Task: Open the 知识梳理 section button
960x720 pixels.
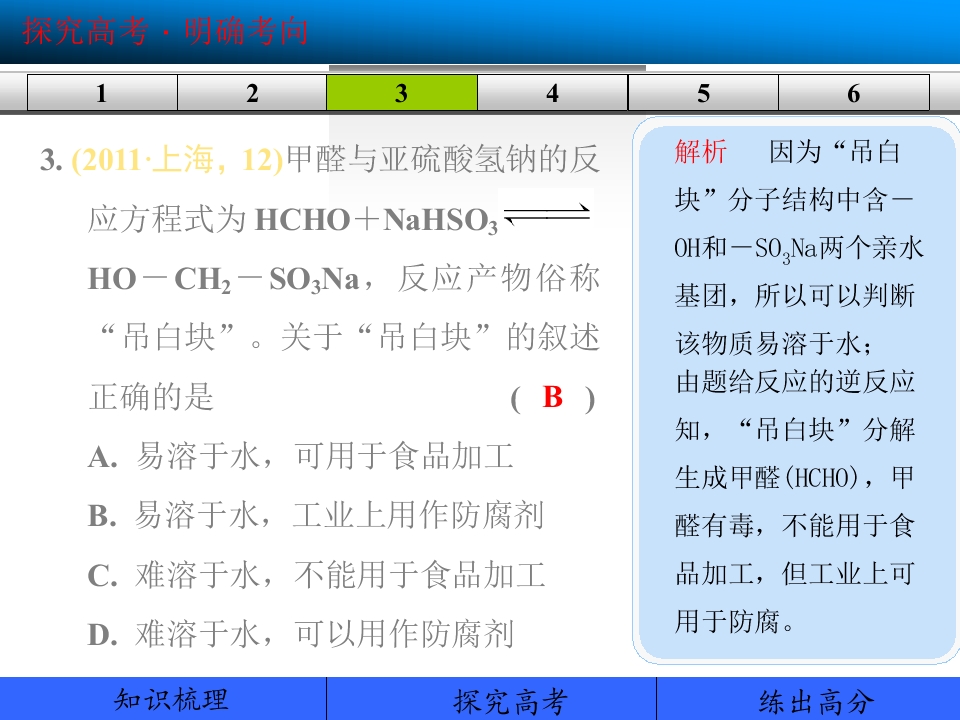Action: tap(163, 699)
